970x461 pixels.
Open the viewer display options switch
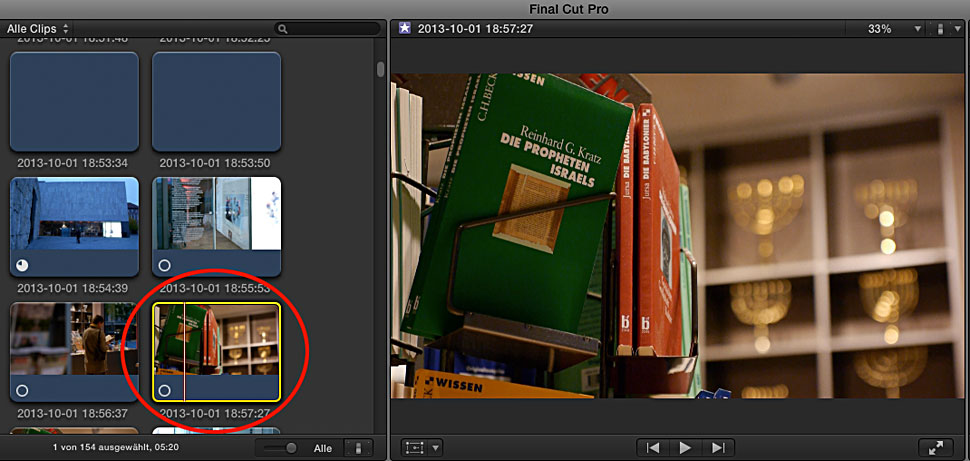click(943, 29)
